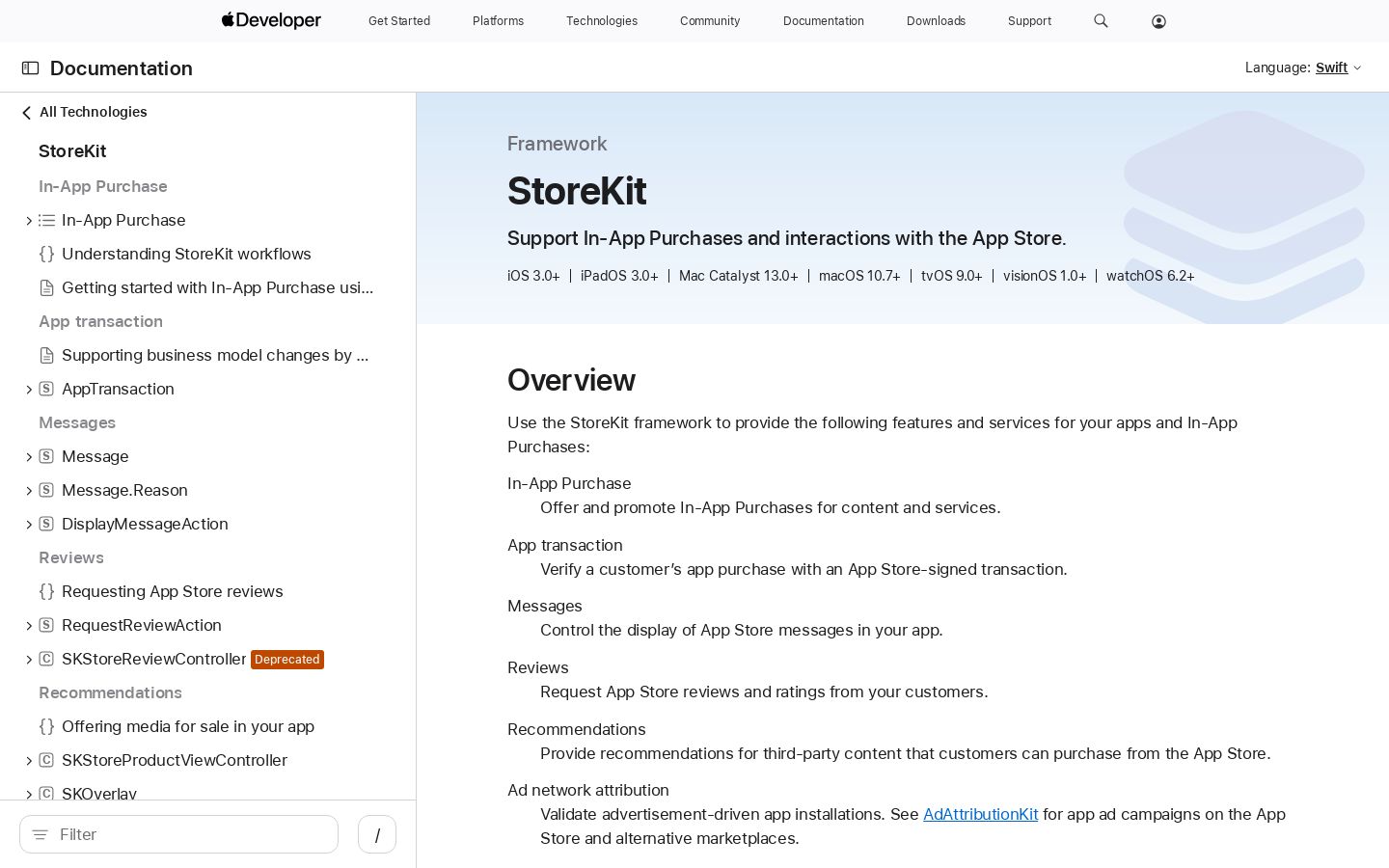
Task: Select the RequestReviewAction sidebar entry
Action: 142,626
